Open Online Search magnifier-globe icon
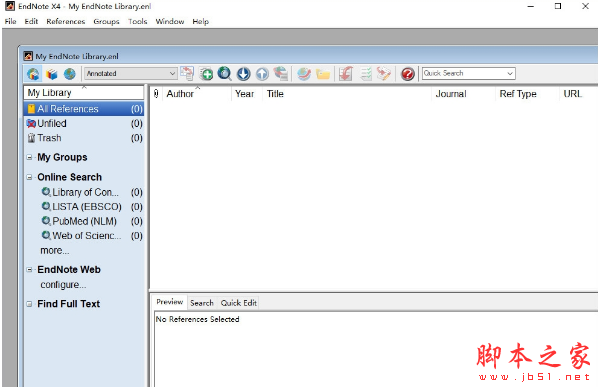The height and width of the screenshot is (387, 598). point(225,74)
